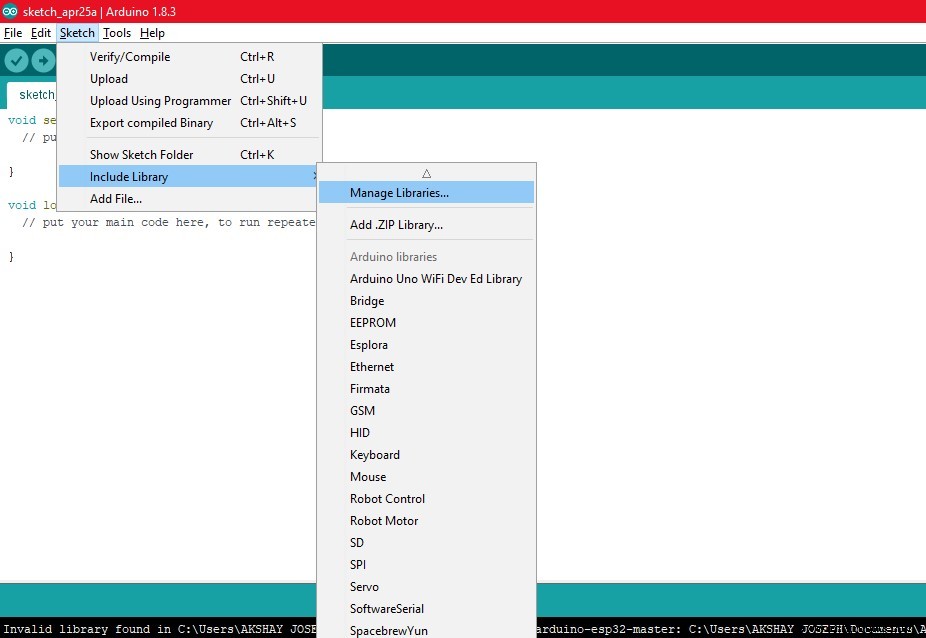Include the EEPROM library
Screen dimensions: 926x638
point(372,322)
